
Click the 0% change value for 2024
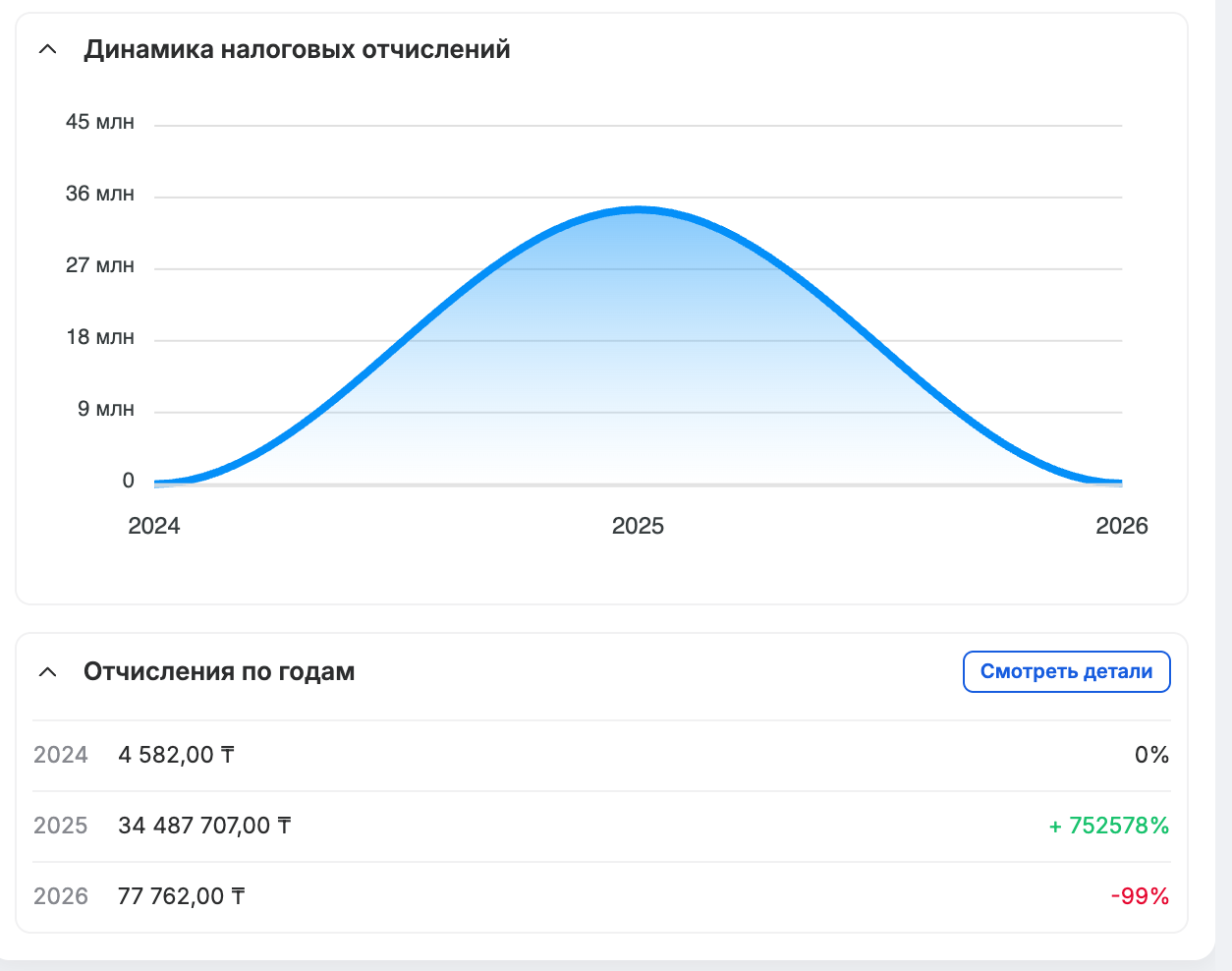coord(1151,755)
